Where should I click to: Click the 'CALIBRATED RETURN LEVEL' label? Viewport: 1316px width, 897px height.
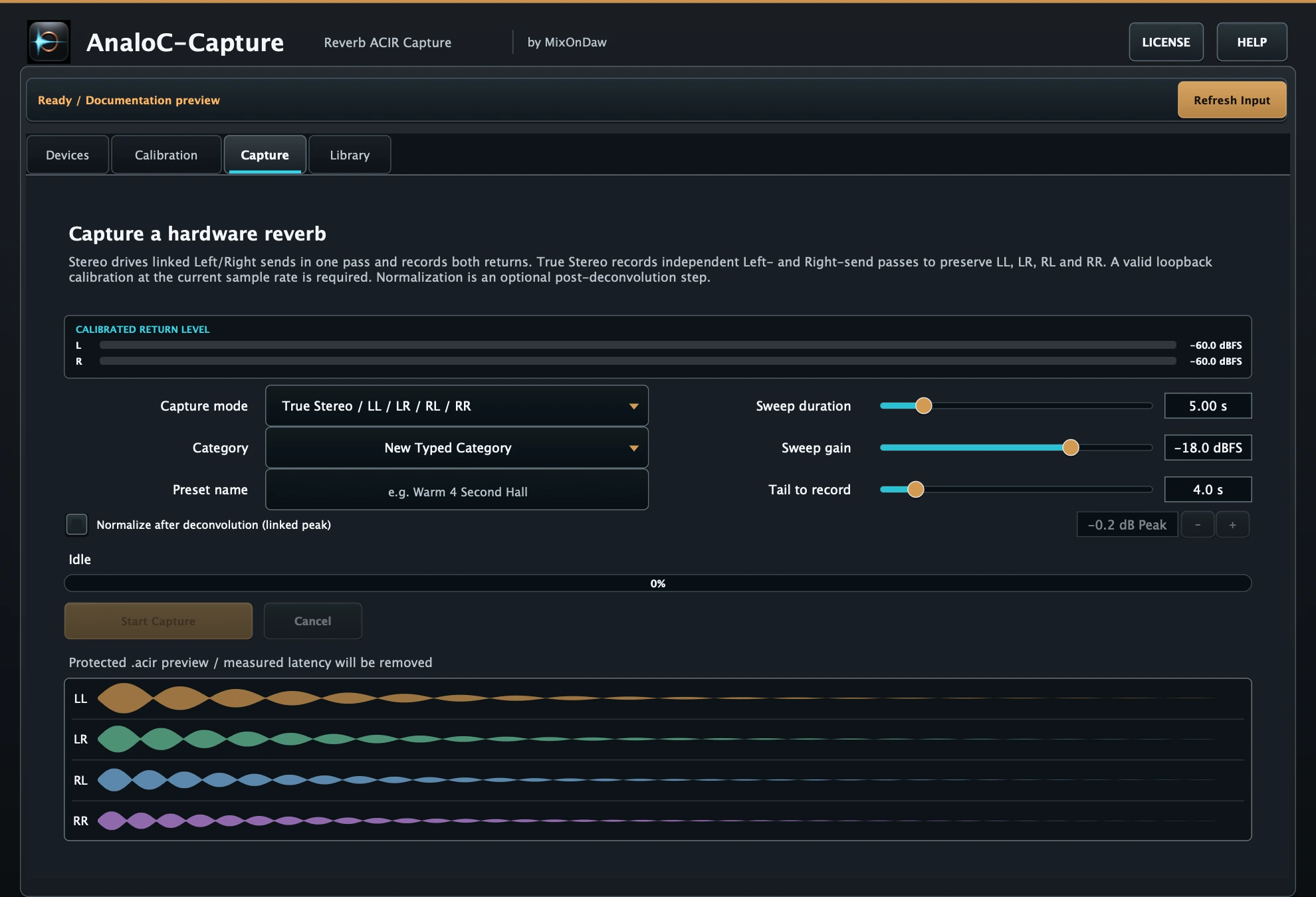coord(142,330)
